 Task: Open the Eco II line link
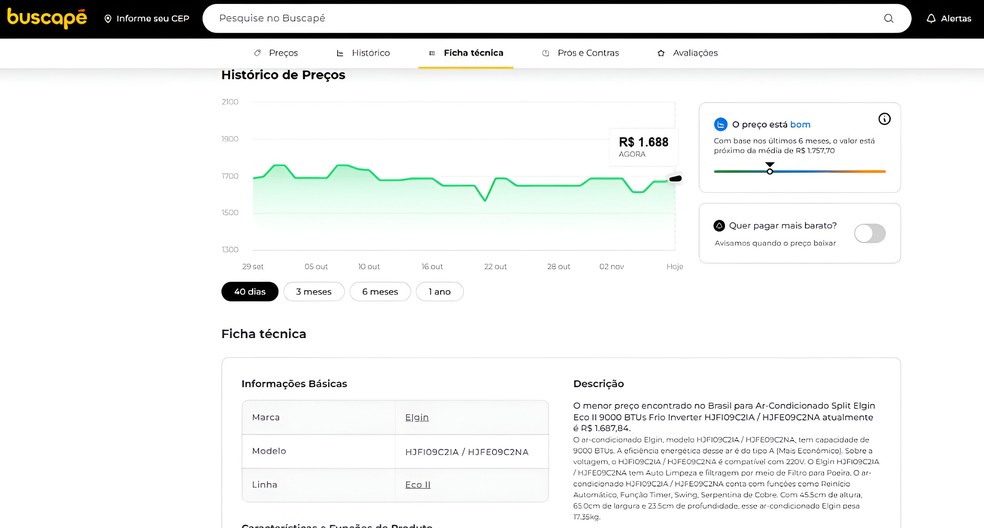(417, 484)
